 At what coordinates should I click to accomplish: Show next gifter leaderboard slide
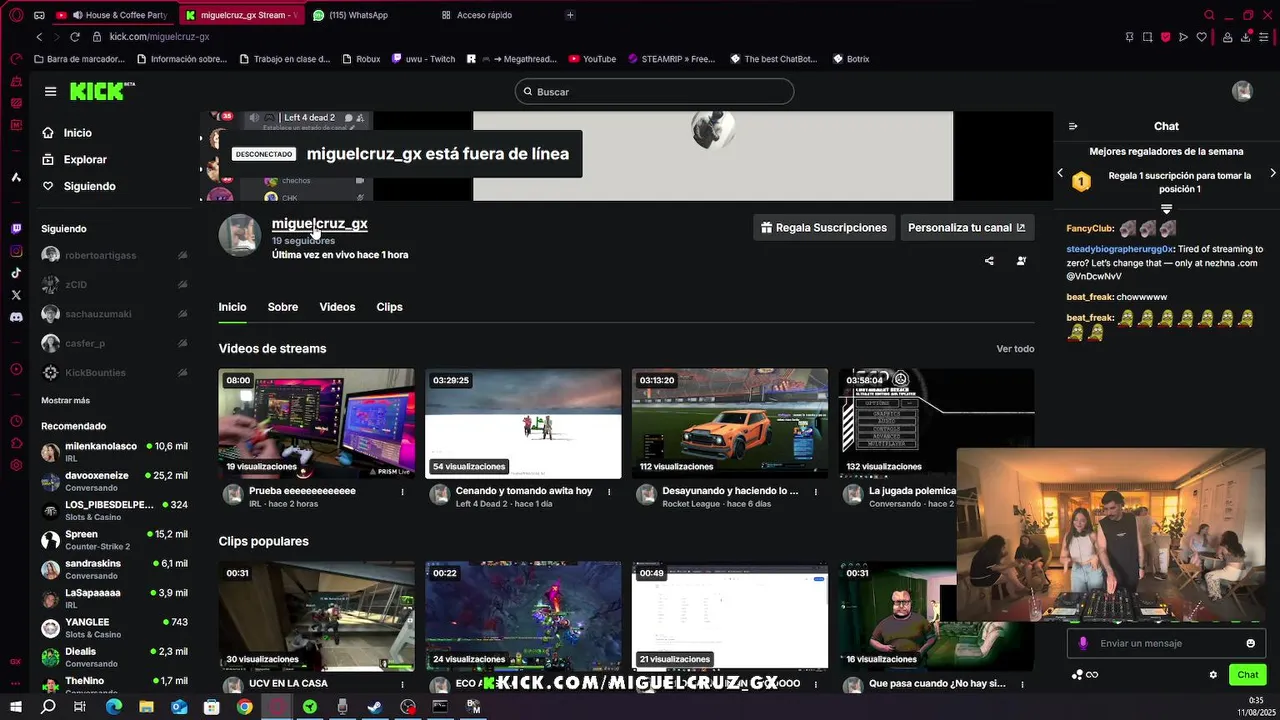click(1272, 173)
